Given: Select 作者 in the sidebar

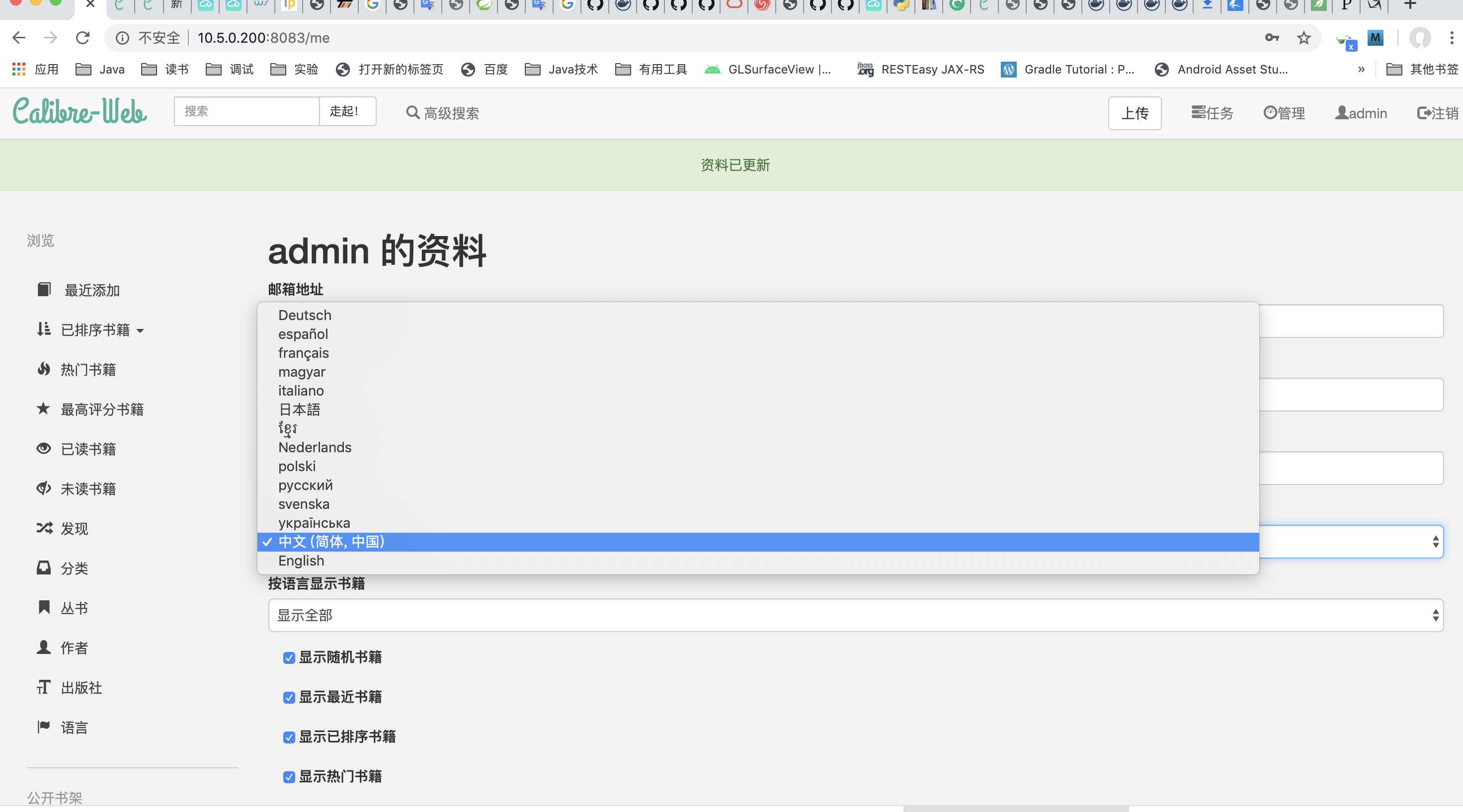Looking at the screenshot, I should (x=74, y=648).
